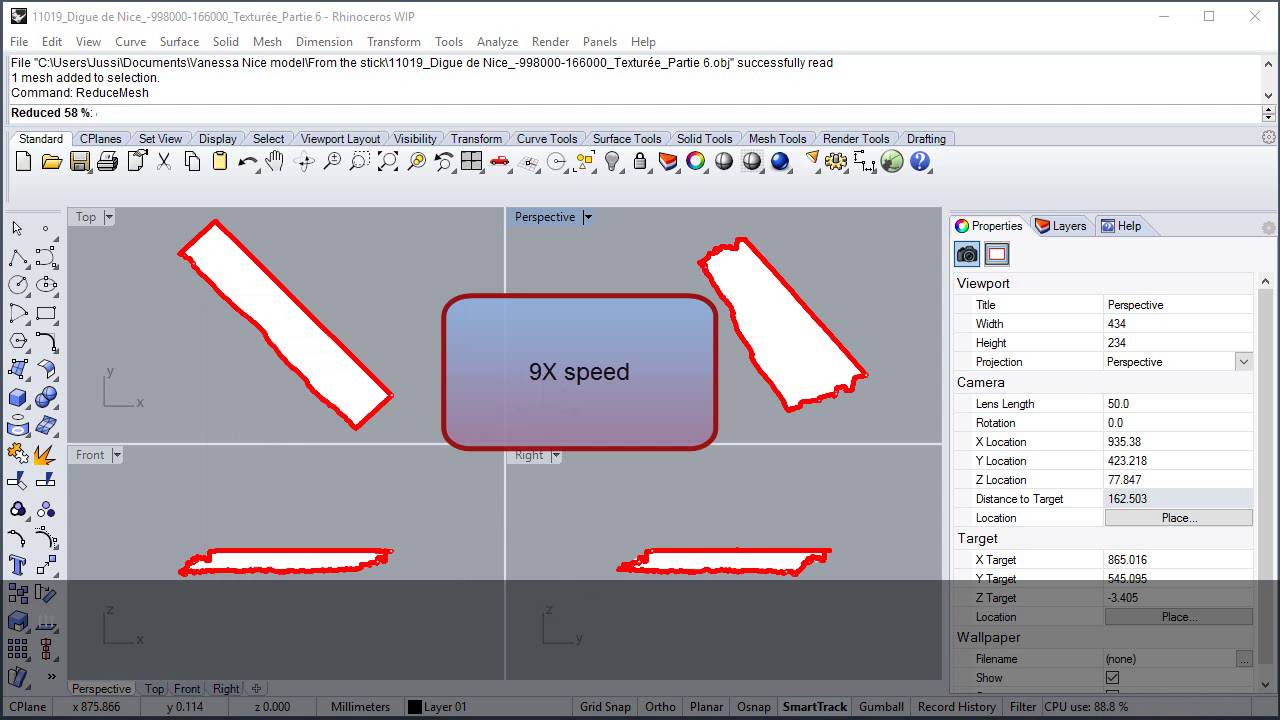1280x720 pixels.
Task: Expand the Projection dropdown
Action: tap(1243, 362)
